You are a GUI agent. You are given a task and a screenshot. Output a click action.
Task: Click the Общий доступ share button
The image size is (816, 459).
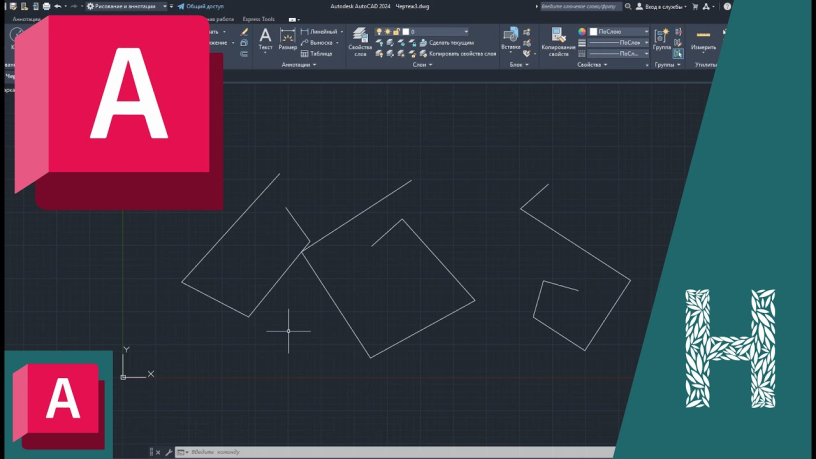(200, 6)
